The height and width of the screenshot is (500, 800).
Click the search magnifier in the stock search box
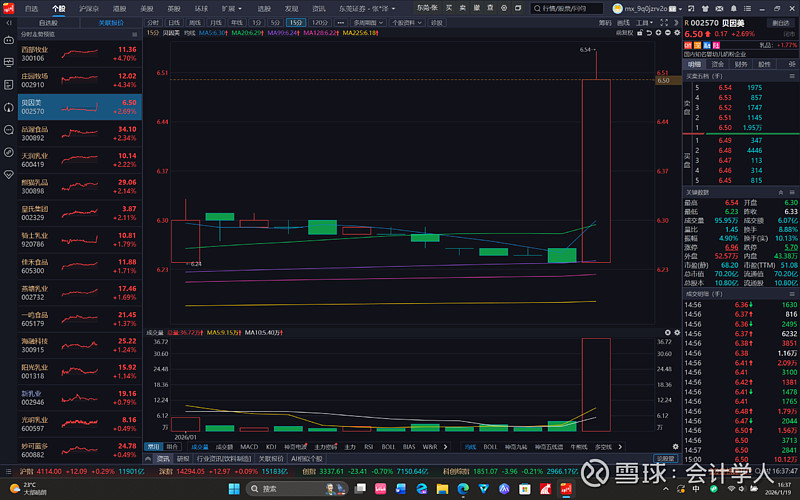tap(537, 8)
